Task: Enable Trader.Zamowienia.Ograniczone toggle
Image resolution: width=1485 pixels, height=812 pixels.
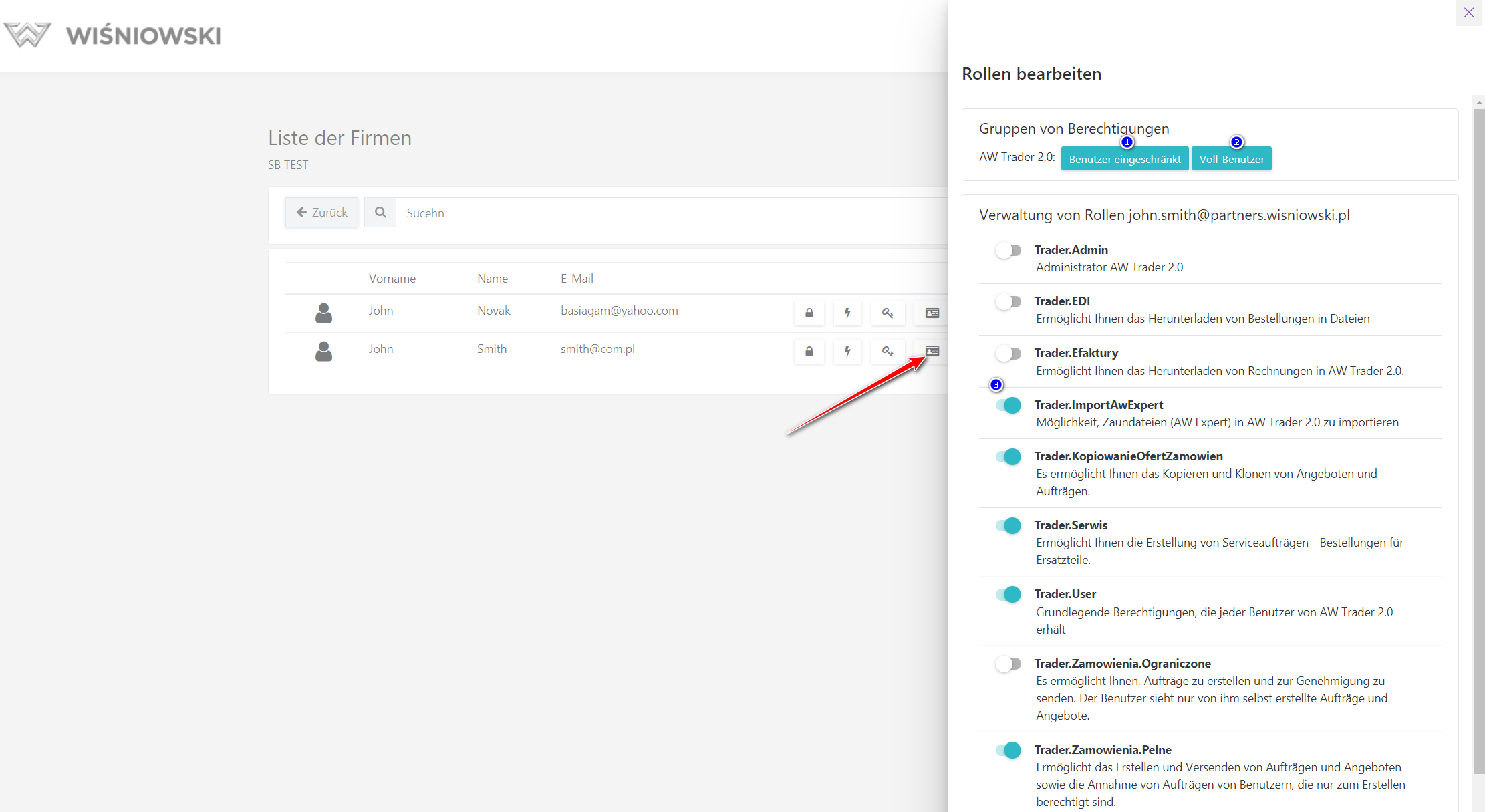Action: 1008,664
